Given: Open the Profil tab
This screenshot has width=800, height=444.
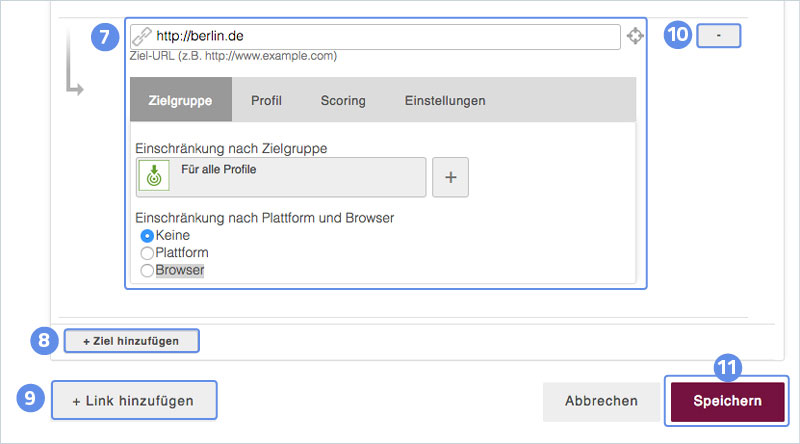Looking at the screenshot, I should pyautogui.click(x=266, y=100).
